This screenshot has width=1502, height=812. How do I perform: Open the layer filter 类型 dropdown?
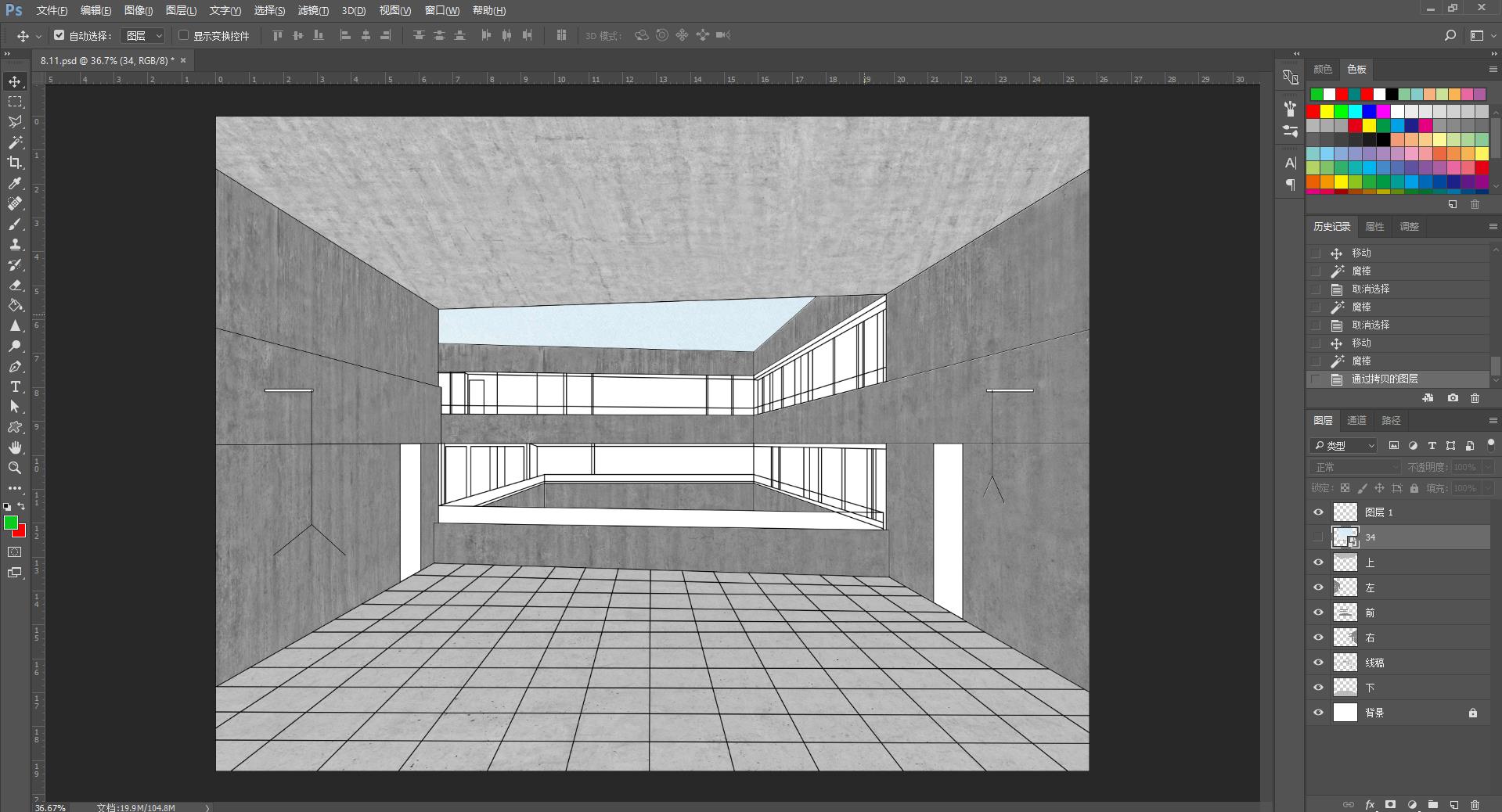[x=1343, y=445]
